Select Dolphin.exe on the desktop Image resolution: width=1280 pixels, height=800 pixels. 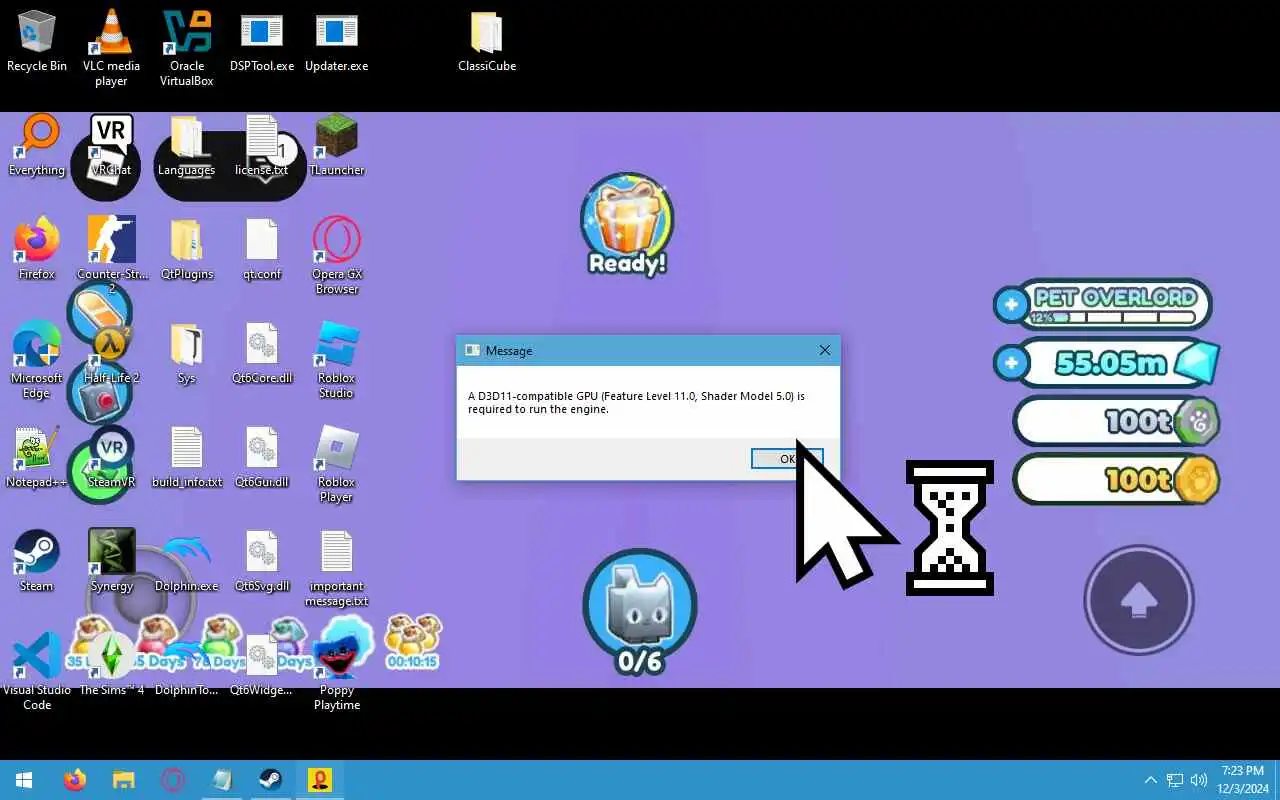(187, 562)
